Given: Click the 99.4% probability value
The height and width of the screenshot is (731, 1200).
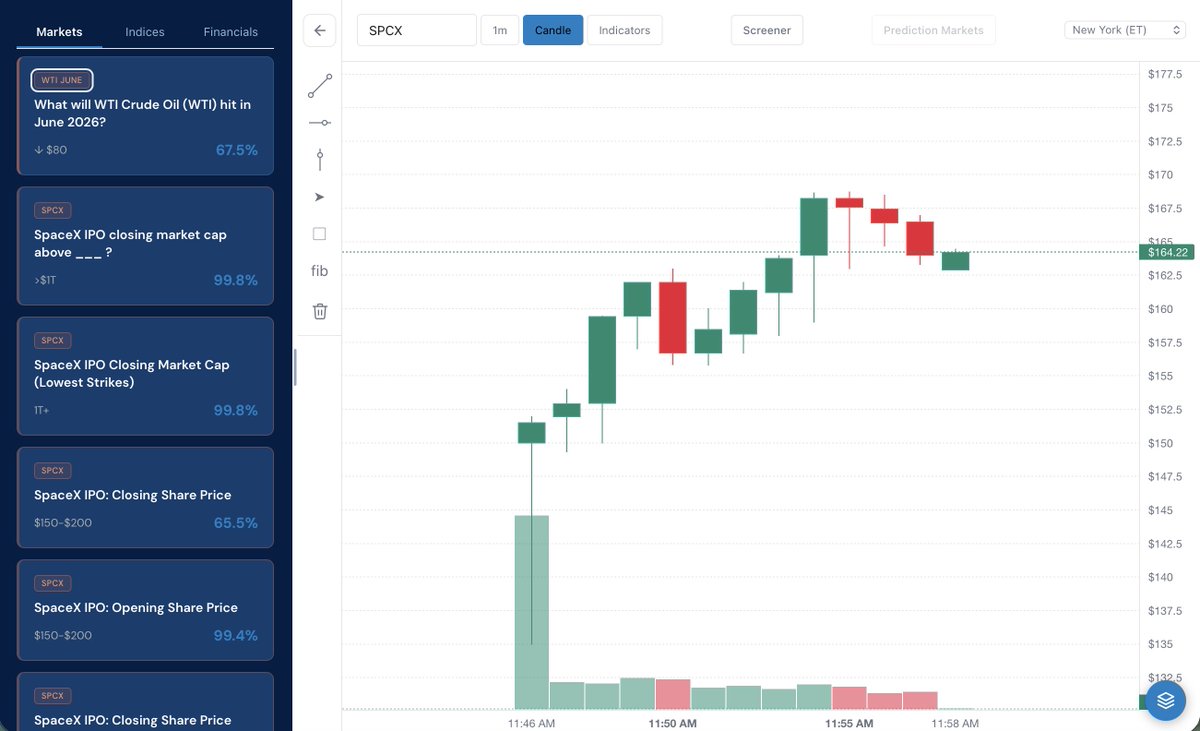Looking at the screenshot, I should (236, 635).
